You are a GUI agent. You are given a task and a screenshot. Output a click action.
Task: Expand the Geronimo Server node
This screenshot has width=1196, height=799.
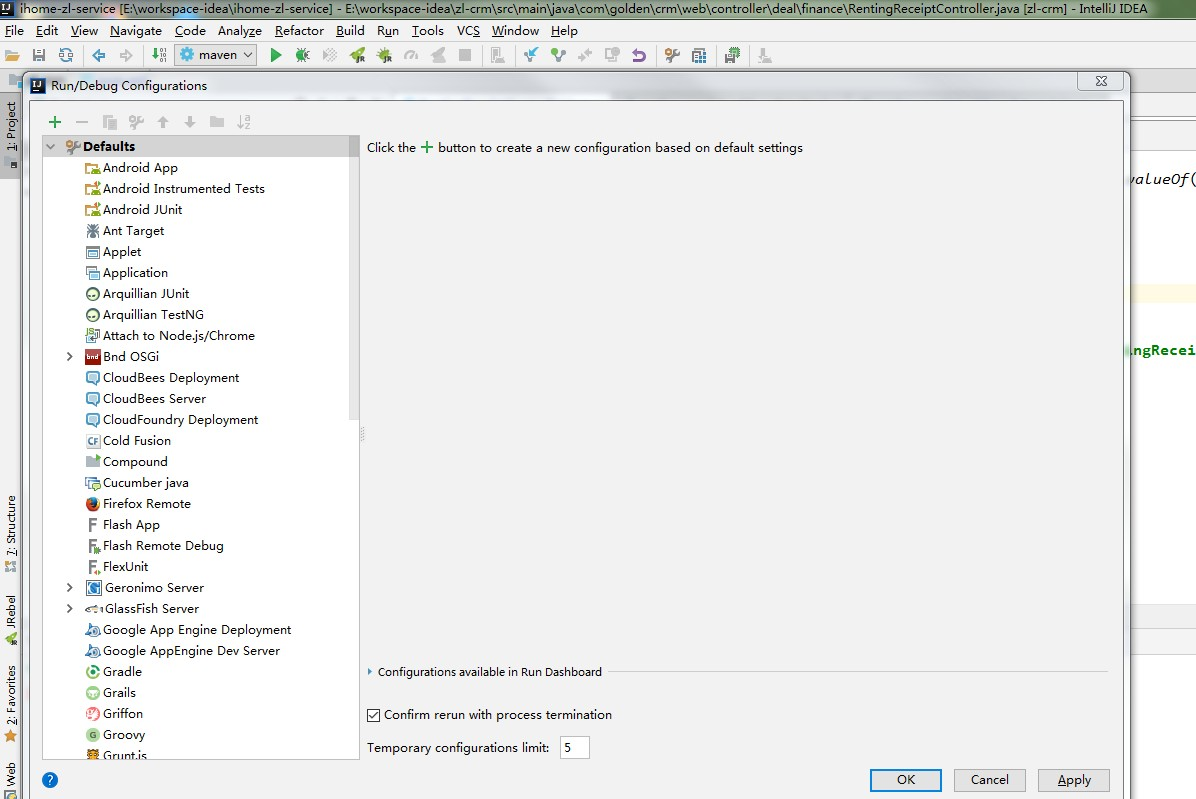(x=69, y=588)
